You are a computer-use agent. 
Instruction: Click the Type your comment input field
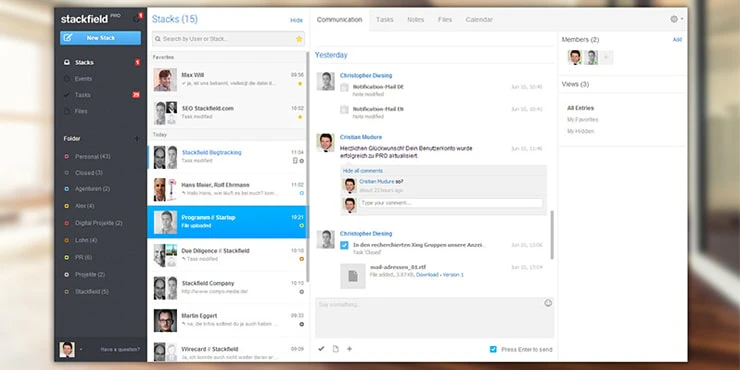tap(451, 203)
